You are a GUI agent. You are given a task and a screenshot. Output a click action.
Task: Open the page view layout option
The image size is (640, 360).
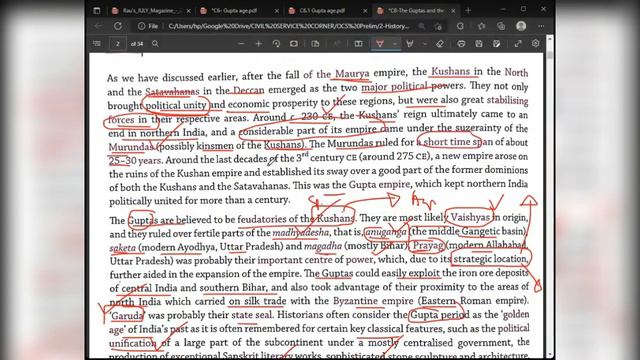[316, 43]
